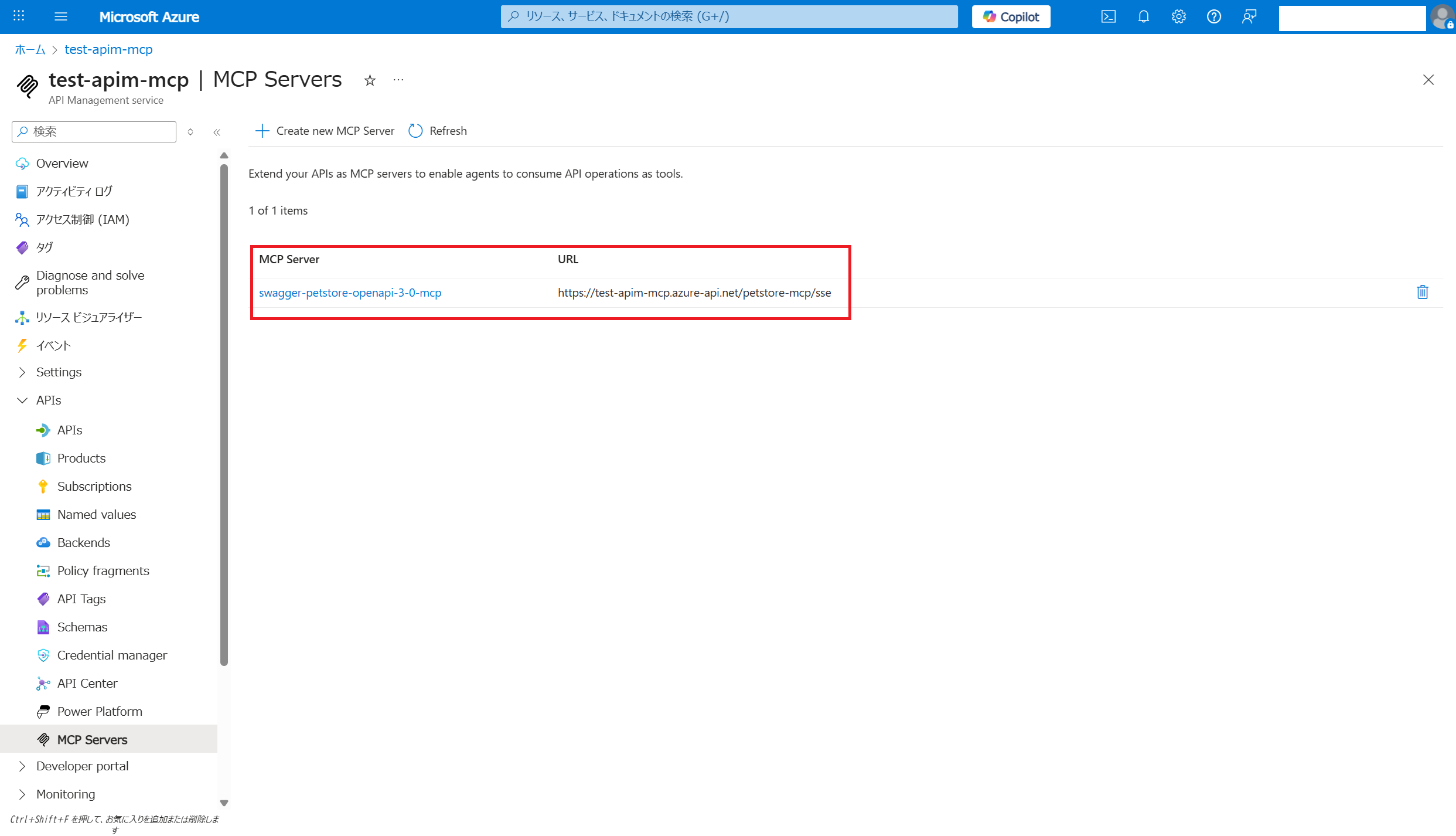1456x836 pixels.
Task: Click Create new MCP Server
Action: 325,131
